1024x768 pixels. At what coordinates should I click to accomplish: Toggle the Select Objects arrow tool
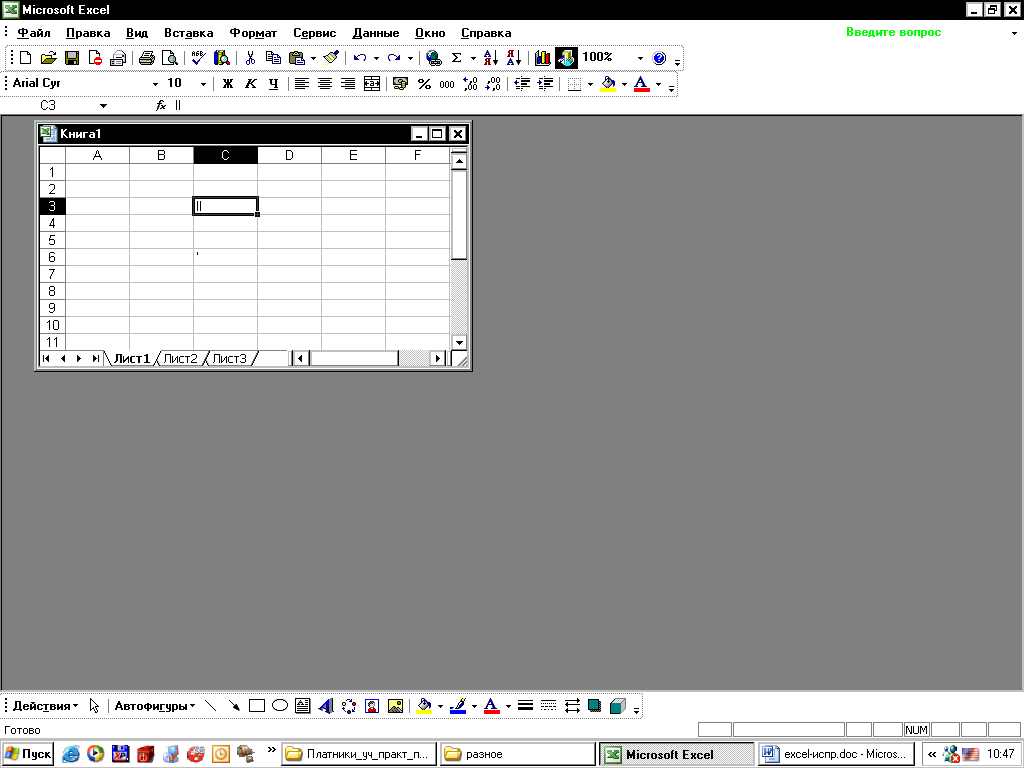(95, 706)
